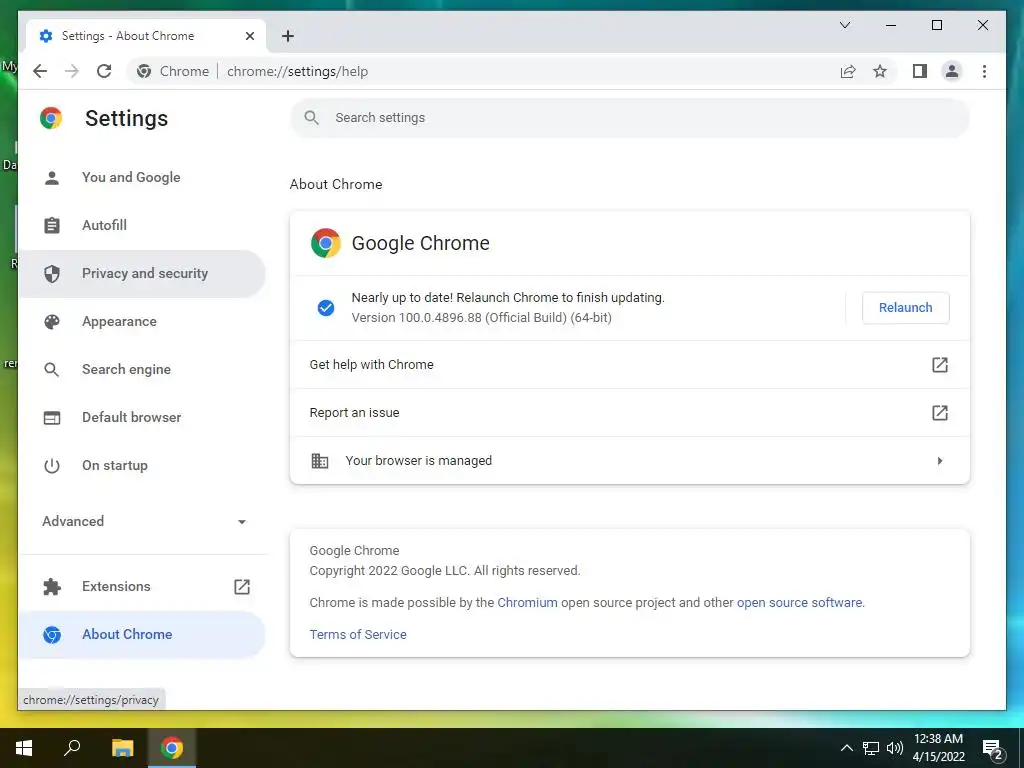Open File Explorer from the taskbar
The width and height of the screenshot is (1024, 768).
click(122, 748)
